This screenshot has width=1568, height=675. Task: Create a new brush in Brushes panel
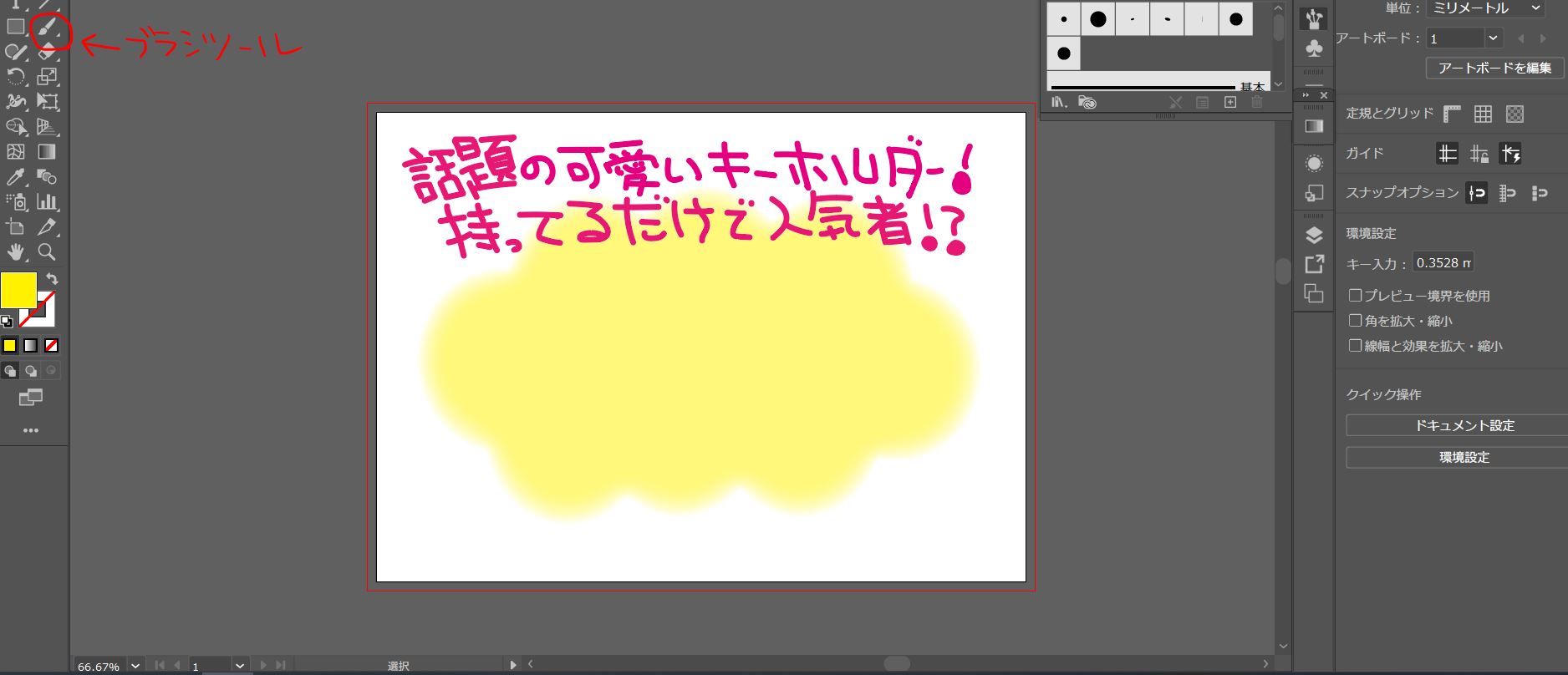[x=1230, y=102]
